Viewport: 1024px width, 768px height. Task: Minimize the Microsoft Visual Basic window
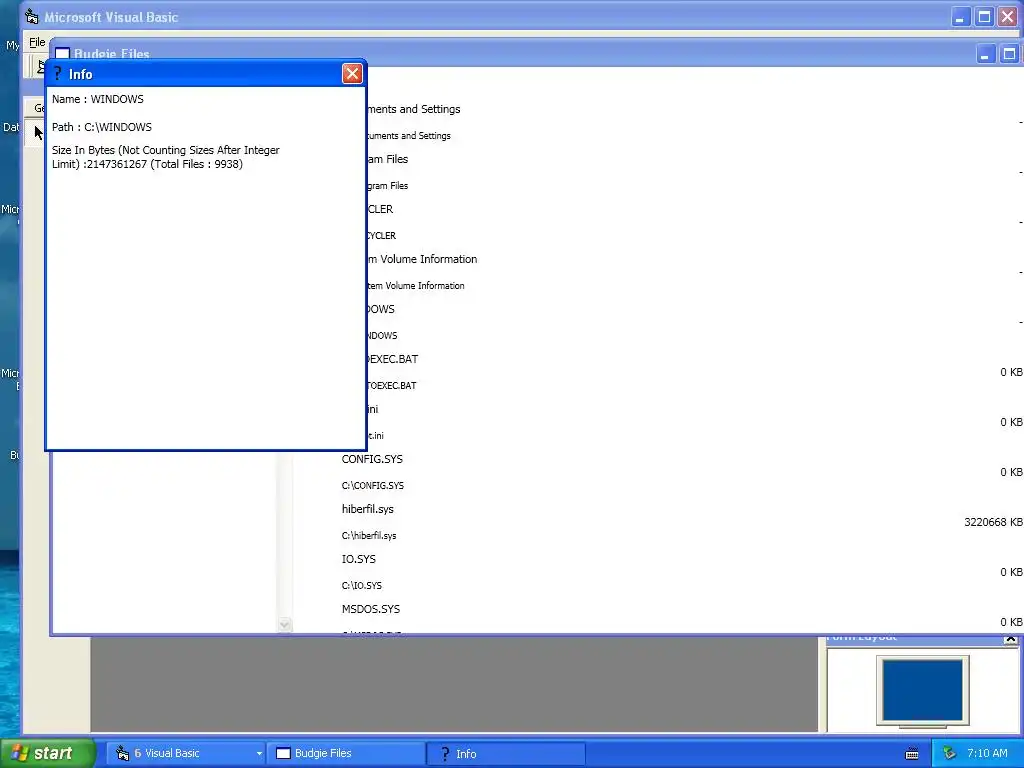coord(959,17)
